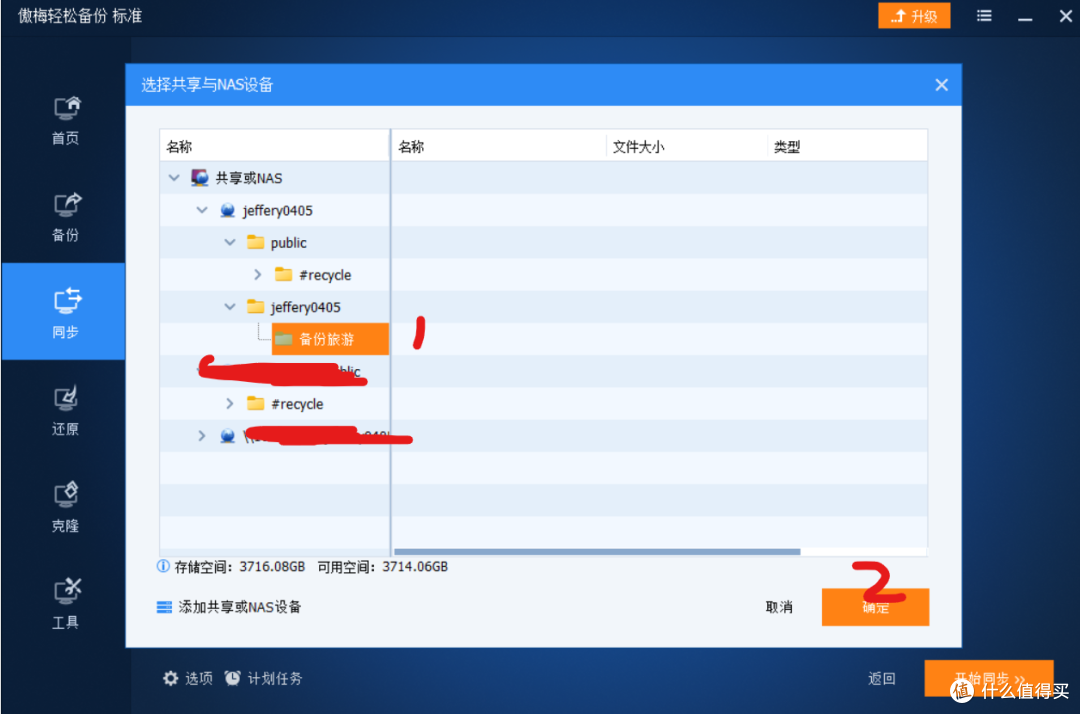Select the public folder in tree

click(289, 242)
